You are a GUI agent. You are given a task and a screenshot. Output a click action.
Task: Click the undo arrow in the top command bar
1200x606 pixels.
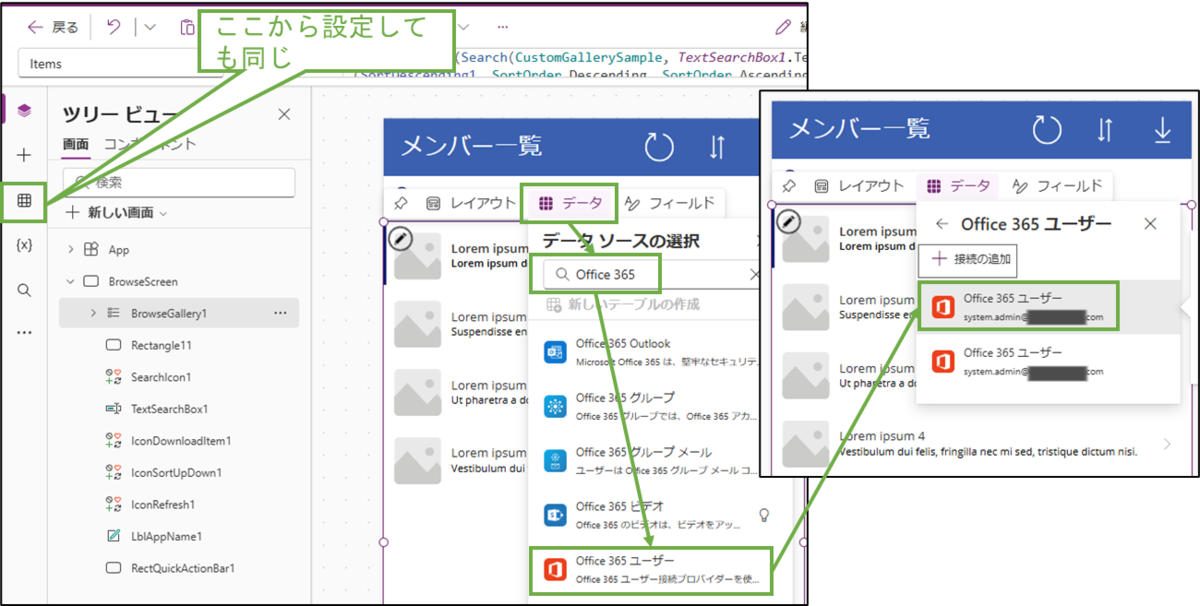pyautogui.click(x=114, y=28)
